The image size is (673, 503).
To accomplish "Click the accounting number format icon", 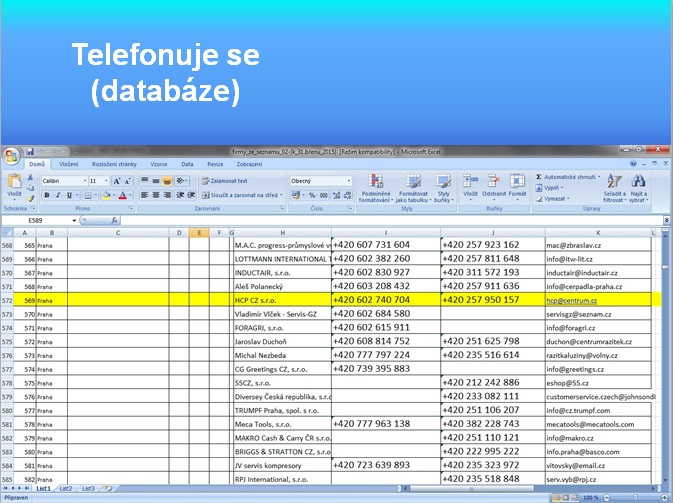I will 296,195.
